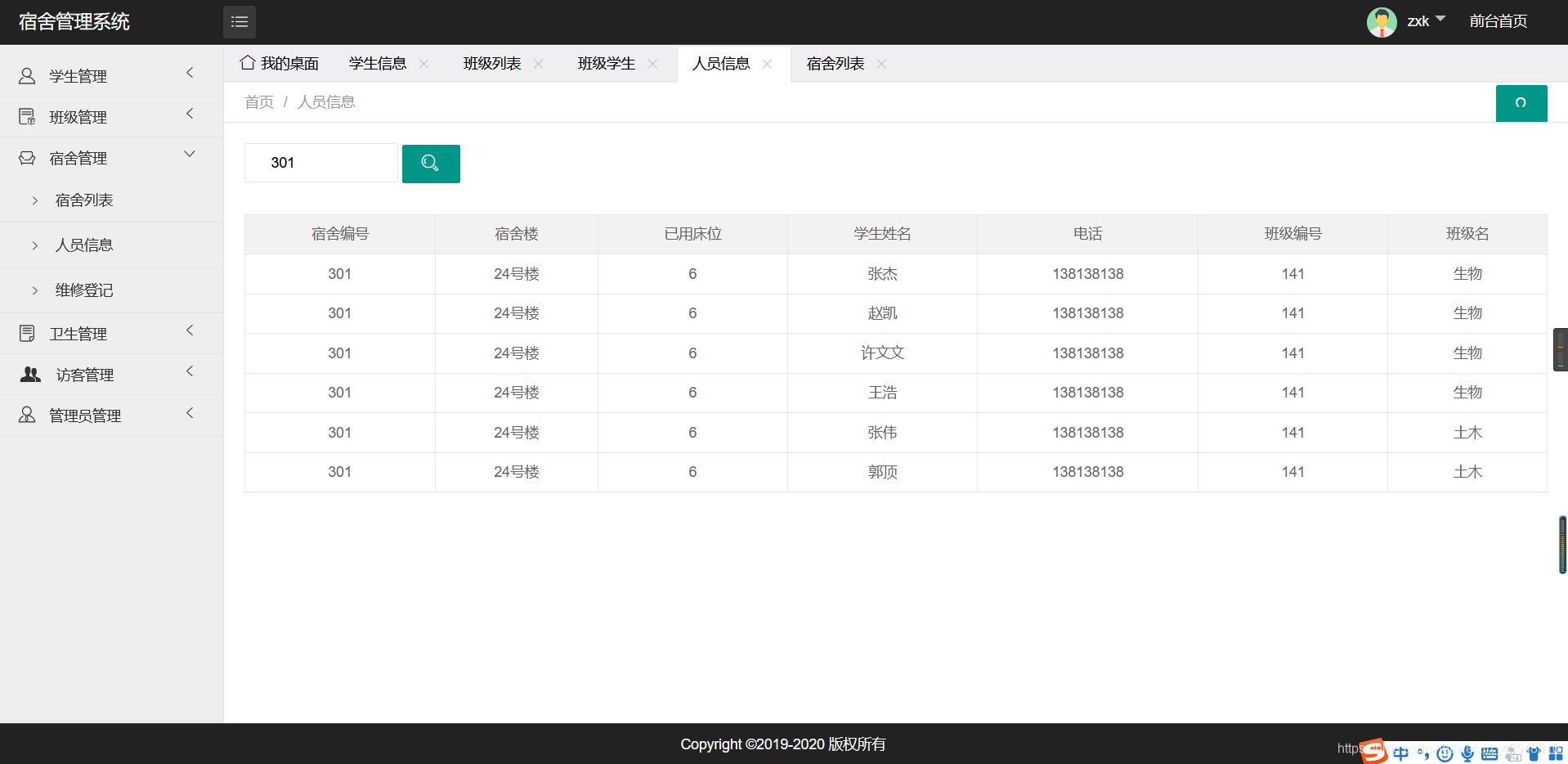Close the 人员信息 tab
The height and width of the screenshot is (764, 1568).
[767, 64]
